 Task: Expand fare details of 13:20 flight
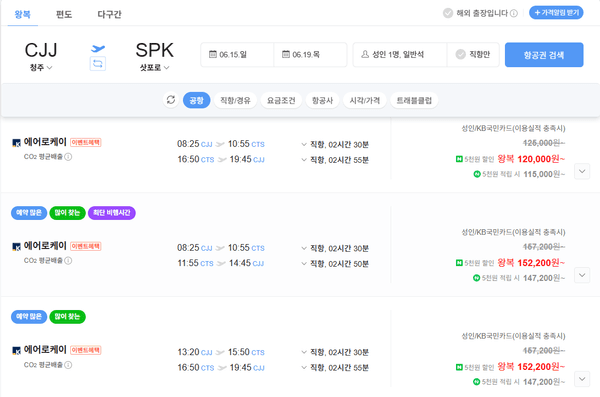point(582,379)
